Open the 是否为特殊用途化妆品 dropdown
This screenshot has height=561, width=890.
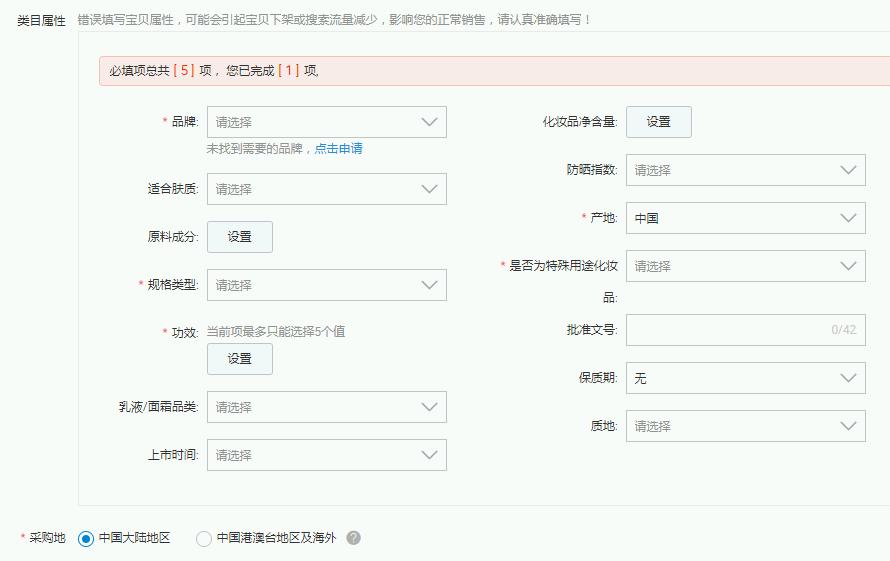click(x=745, y=266)
